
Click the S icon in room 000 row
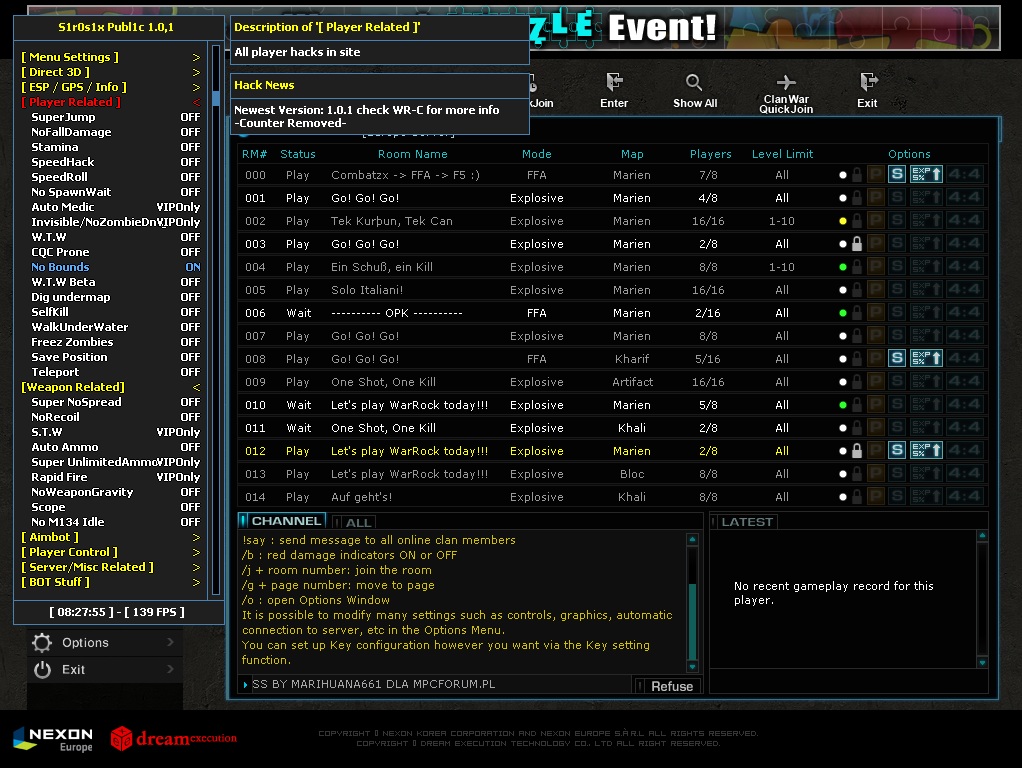[x=897, y=174]
